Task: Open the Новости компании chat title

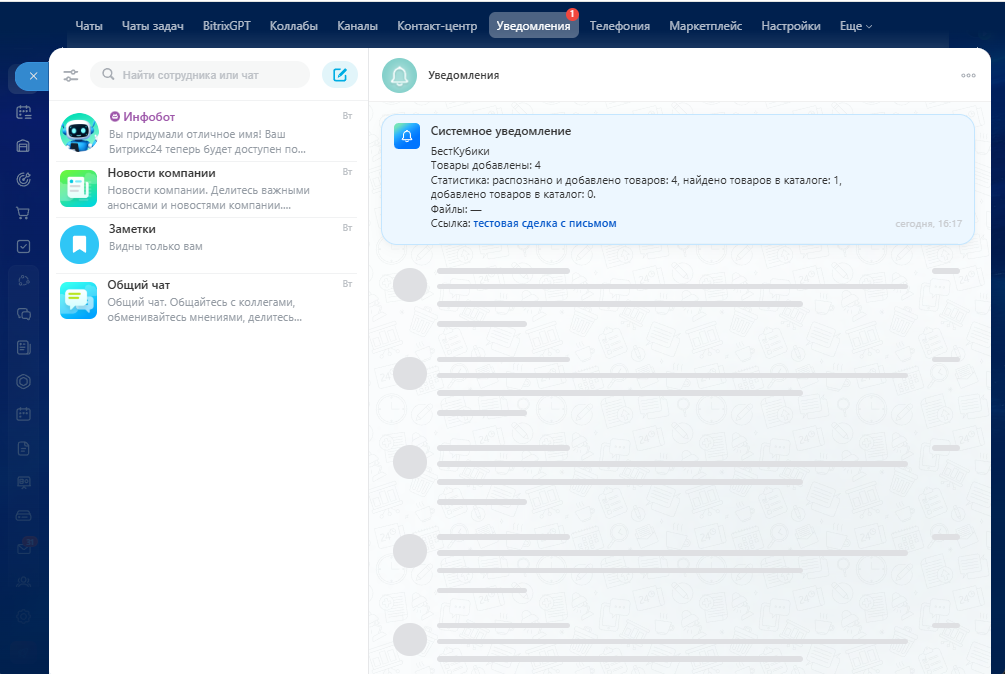Action: pos(162,173)
